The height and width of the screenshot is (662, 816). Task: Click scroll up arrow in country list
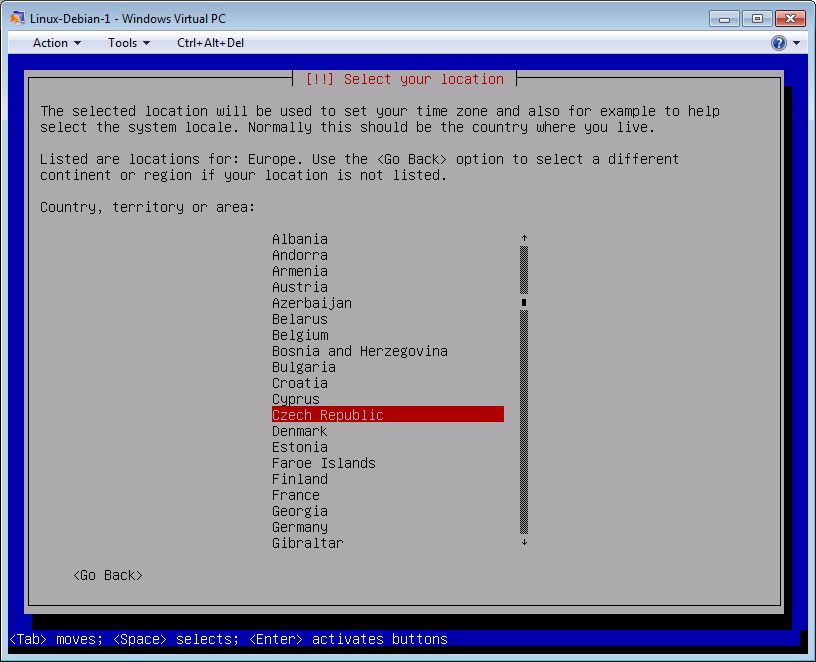524,239
